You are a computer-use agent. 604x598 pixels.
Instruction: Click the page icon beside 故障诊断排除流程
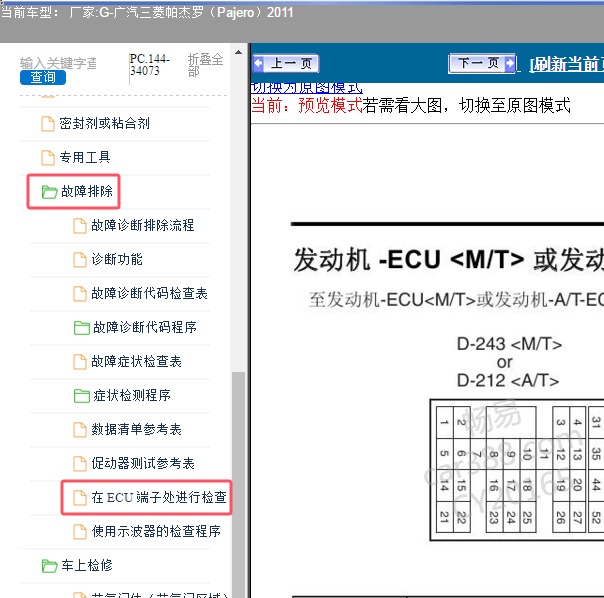(x=80, y=226)
